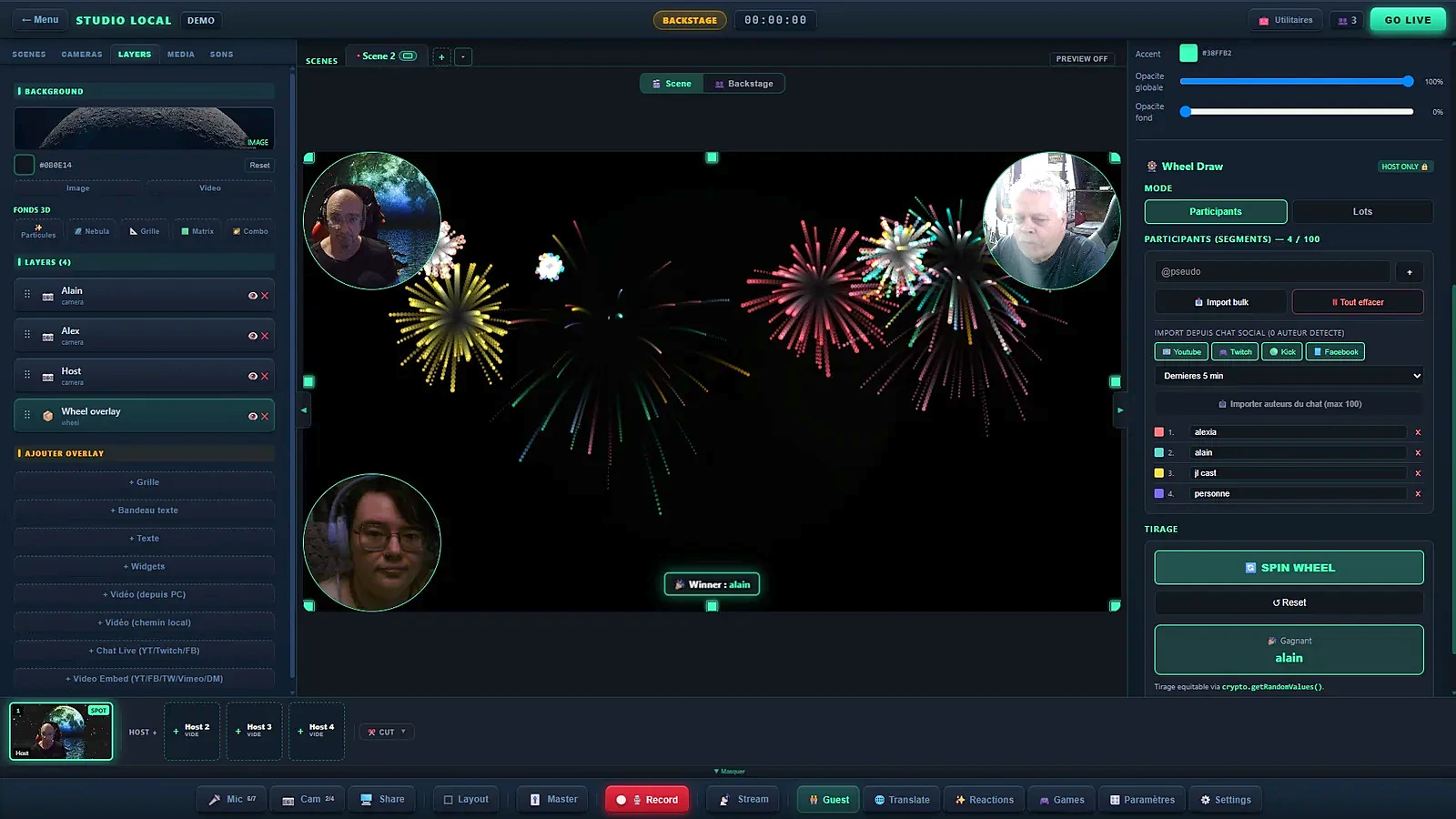Select the Host scene thumbnail

[x=61, y=731]
